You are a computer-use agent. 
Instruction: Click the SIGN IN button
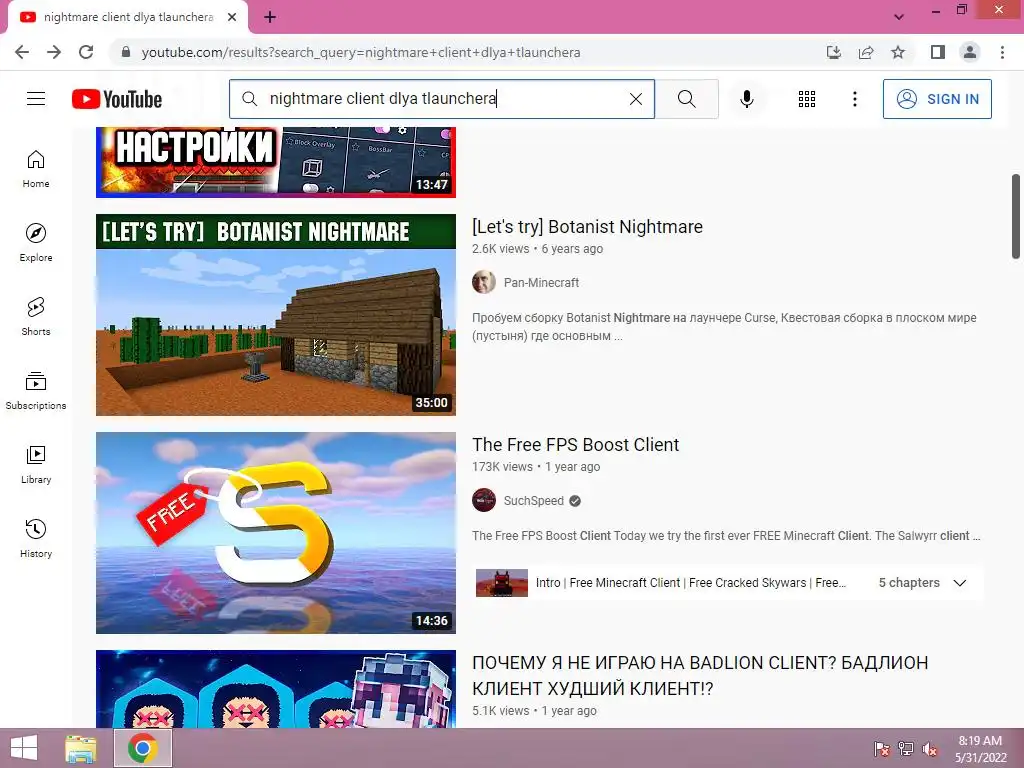[937, 99]
